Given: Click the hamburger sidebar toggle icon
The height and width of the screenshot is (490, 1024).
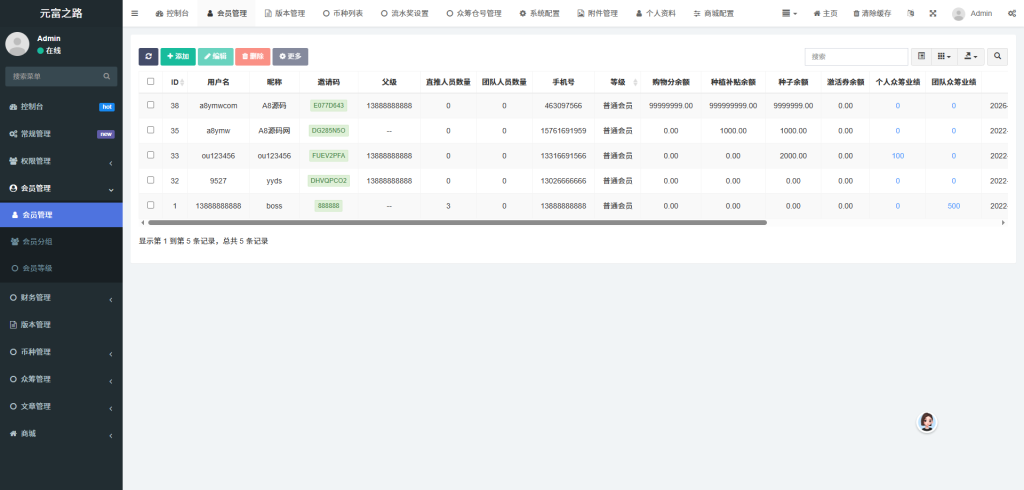Looking at the screenshot, I should 135,13.
